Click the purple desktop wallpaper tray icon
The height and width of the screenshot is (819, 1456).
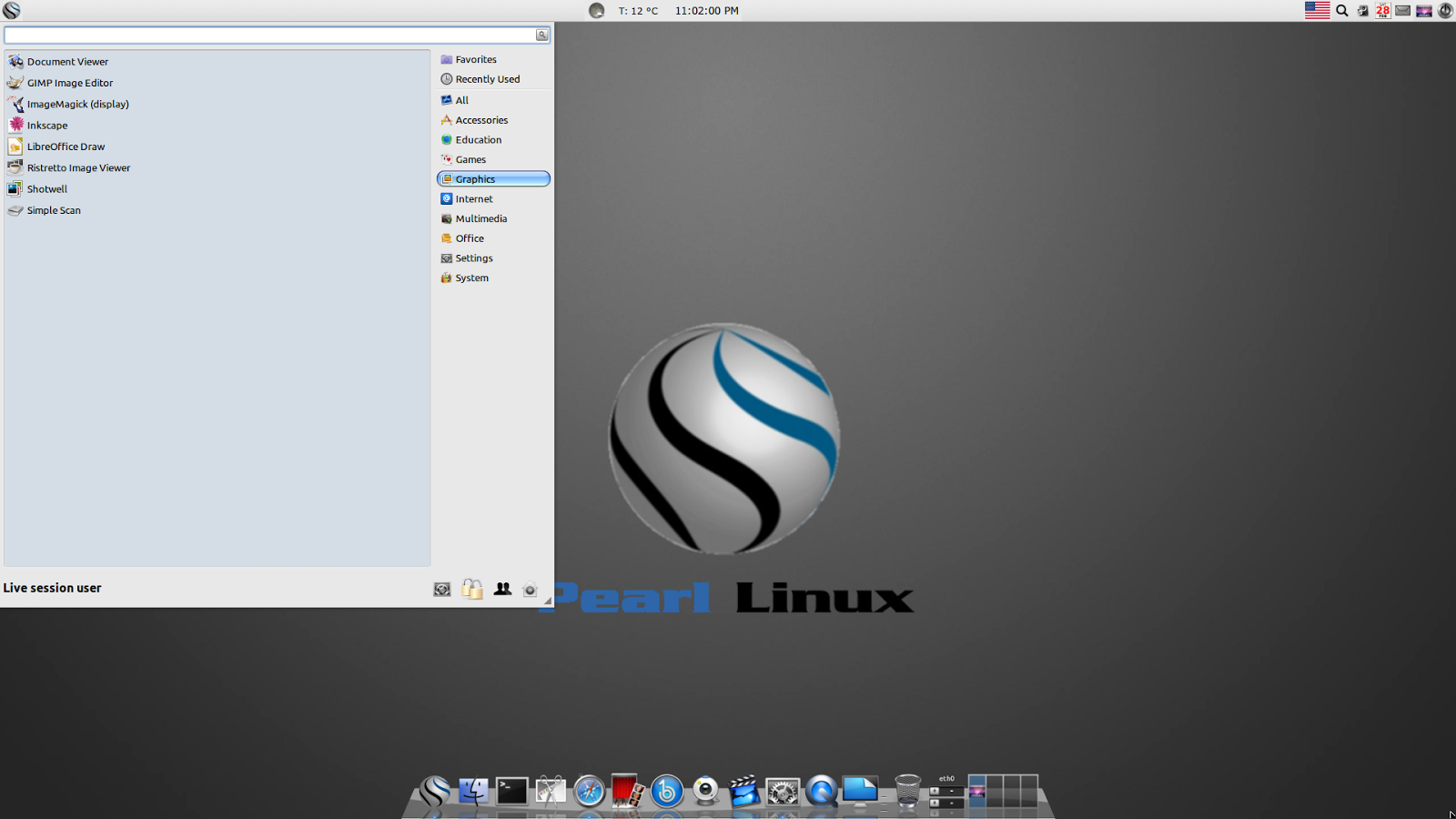click(1423, 11)
